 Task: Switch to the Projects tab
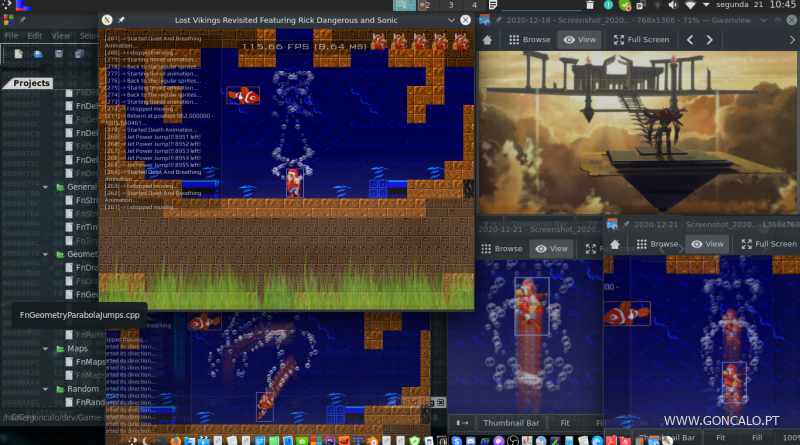point(31,83)
